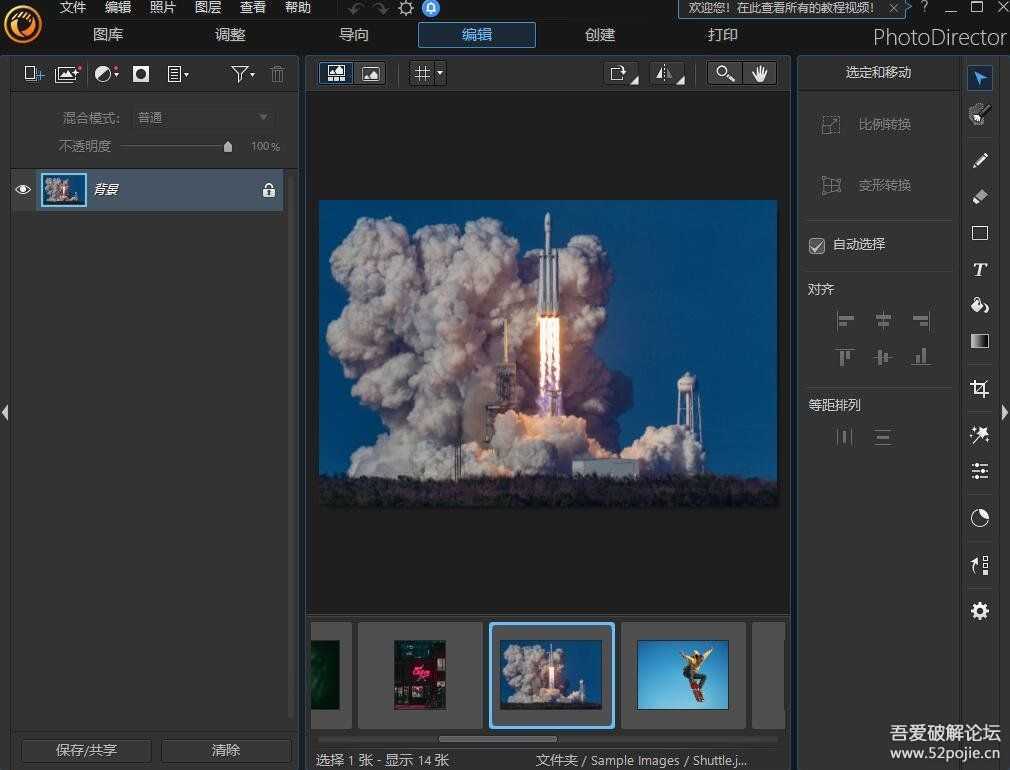
Task: Select the Crop tool
Action: [x=980, y=389]
